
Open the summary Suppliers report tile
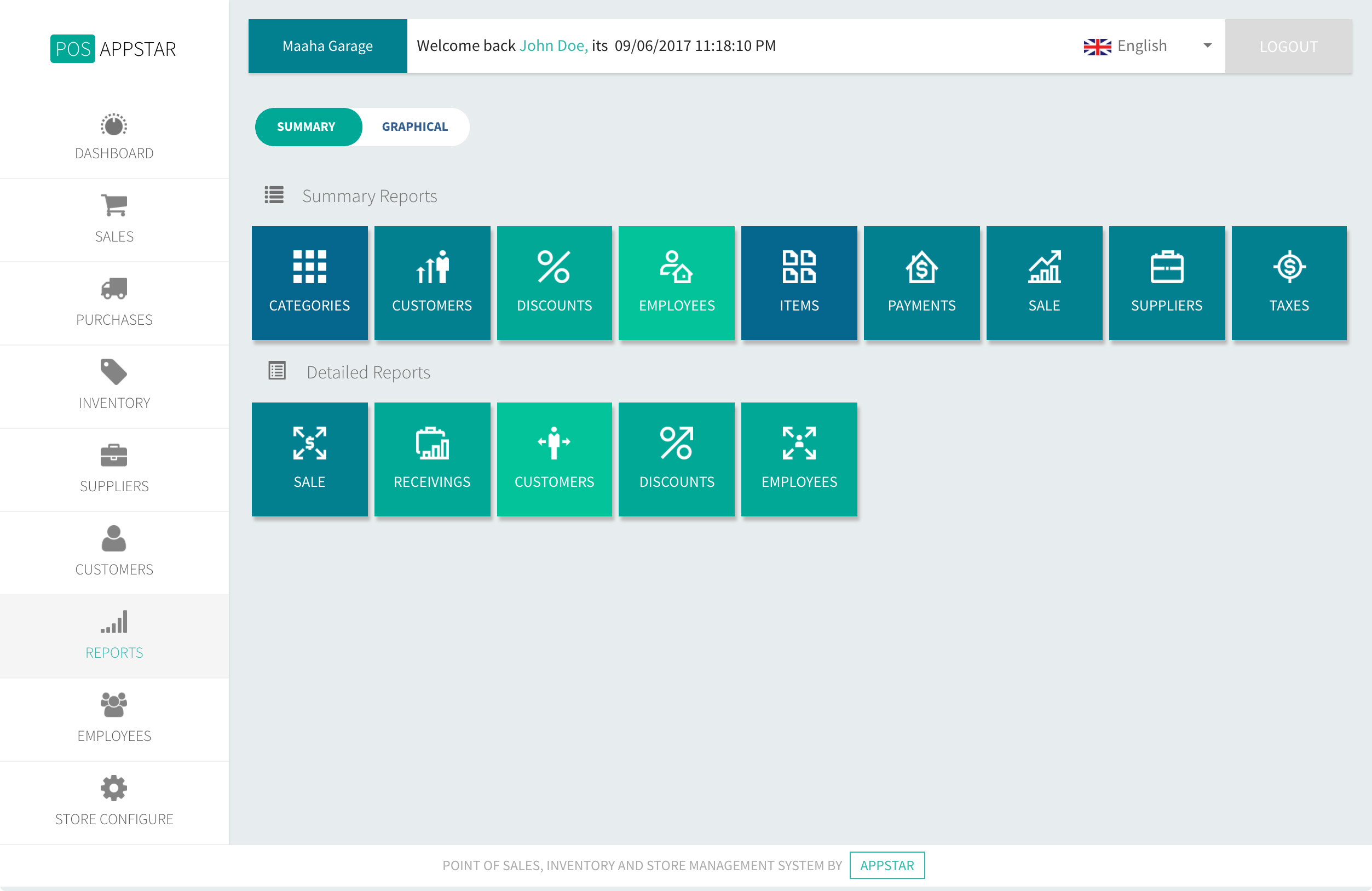click(1166, 283)
